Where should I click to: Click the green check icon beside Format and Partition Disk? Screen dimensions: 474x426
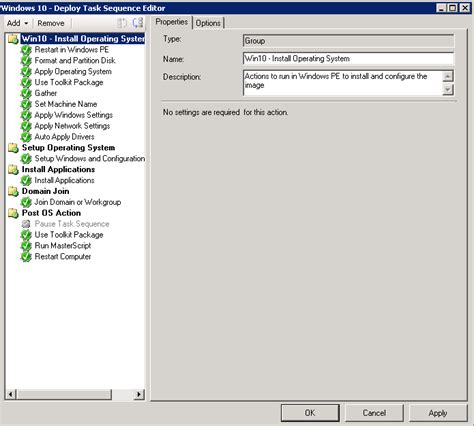[26, 61]
